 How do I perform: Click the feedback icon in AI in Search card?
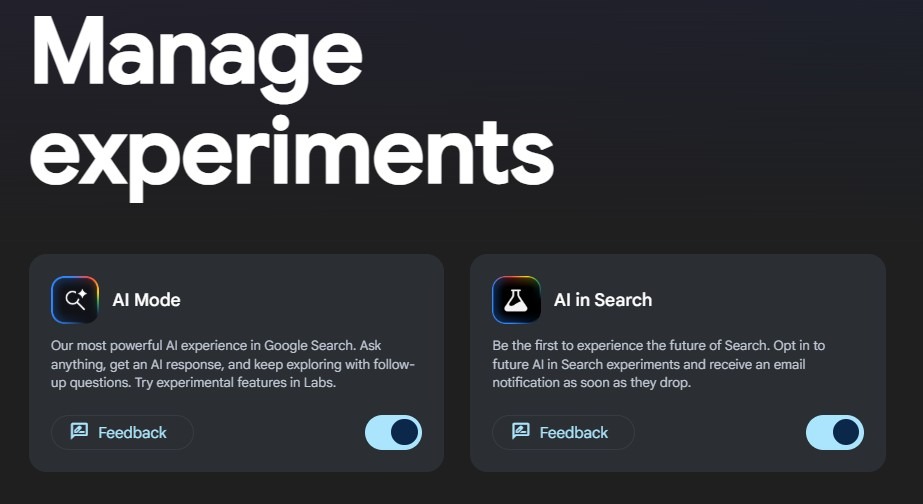pos(520,432)
